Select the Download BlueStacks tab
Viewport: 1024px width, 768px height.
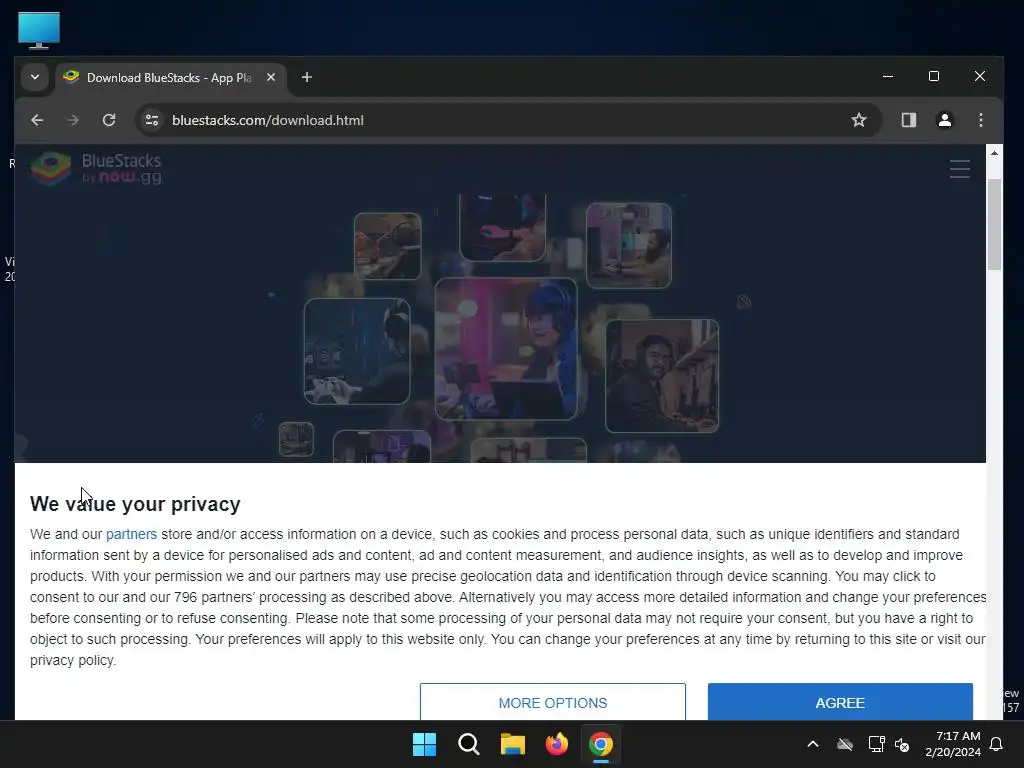pyautogui.click(x=170, y=78)
